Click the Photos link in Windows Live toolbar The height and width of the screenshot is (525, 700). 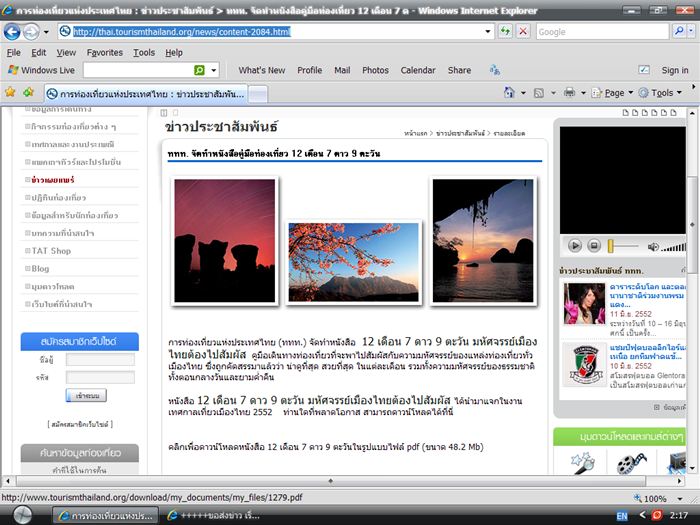tap(375, 70)
